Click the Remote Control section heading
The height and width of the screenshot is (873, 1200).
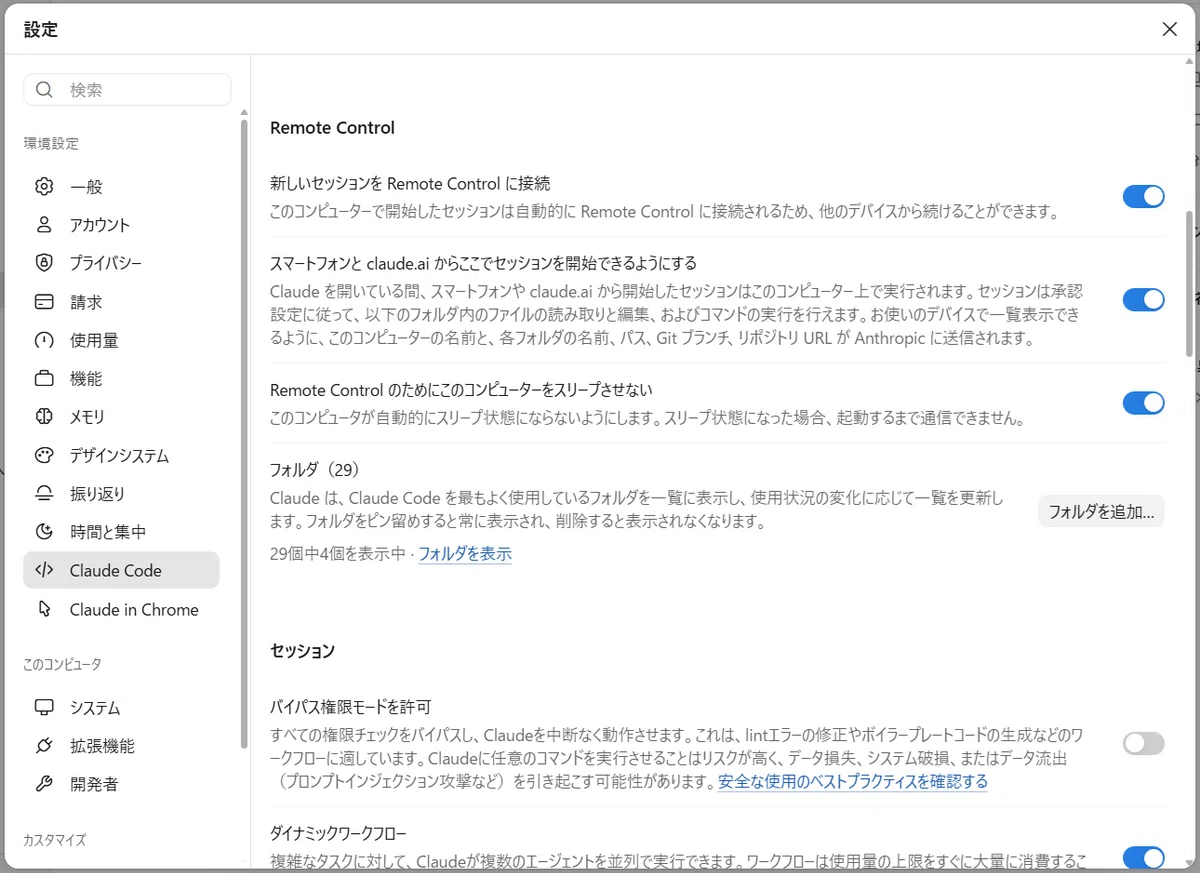[x=333, y=128]
